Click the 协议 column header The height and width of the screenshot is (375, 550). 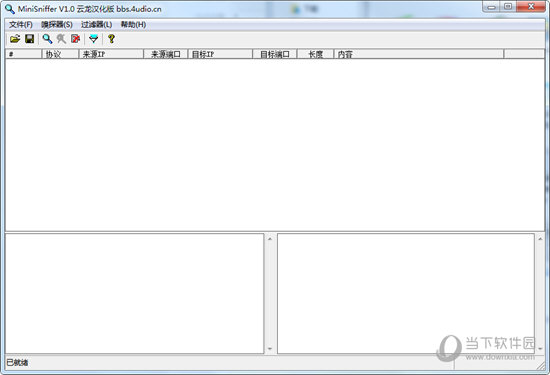(x=60, y=54)
